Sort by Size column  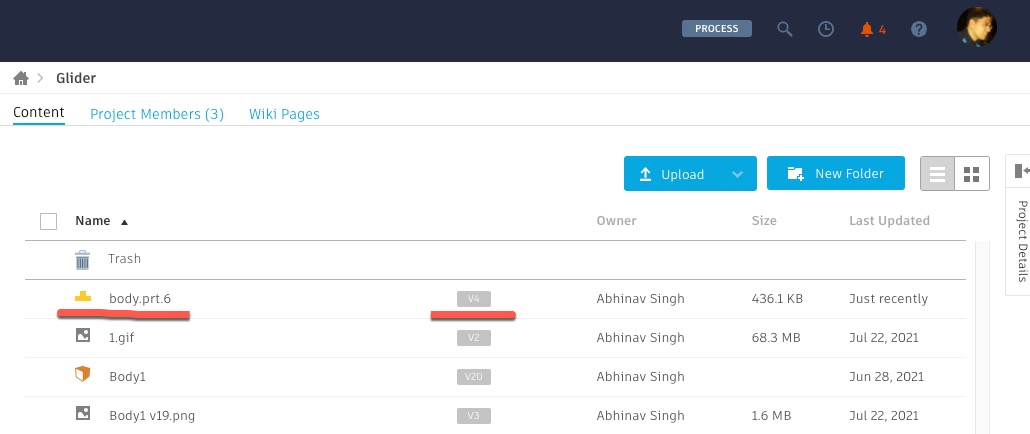click(x=764, y=221)
